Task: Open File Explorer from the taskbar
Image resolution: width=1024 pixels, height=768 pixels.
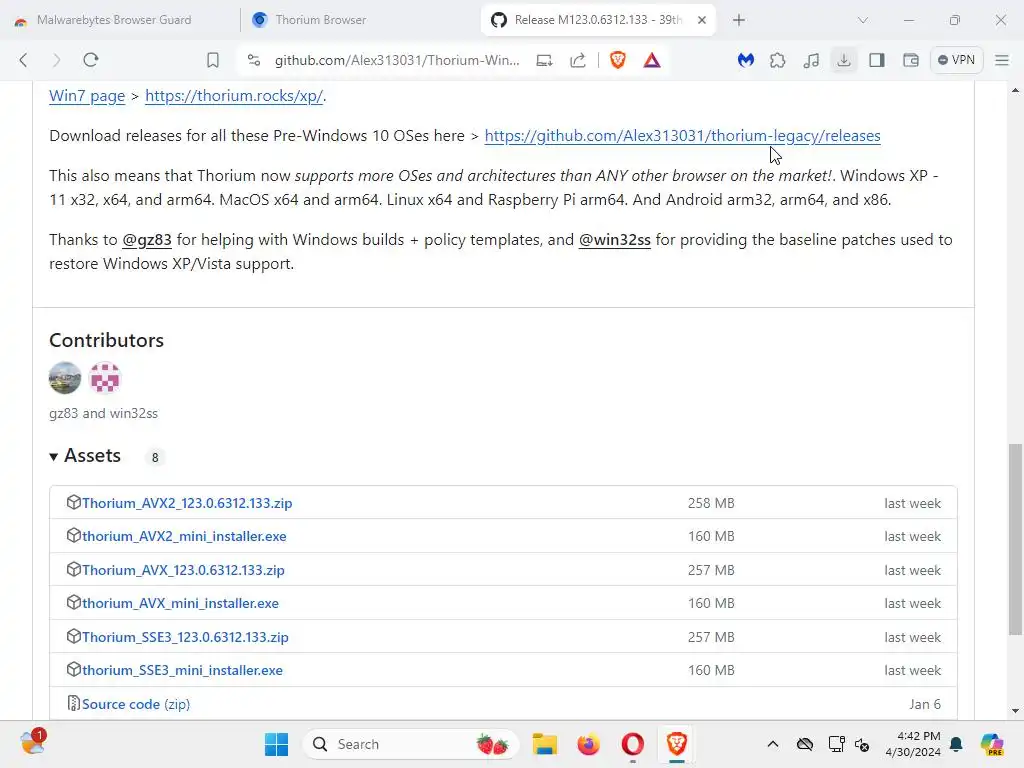Action: click(544, 744)
